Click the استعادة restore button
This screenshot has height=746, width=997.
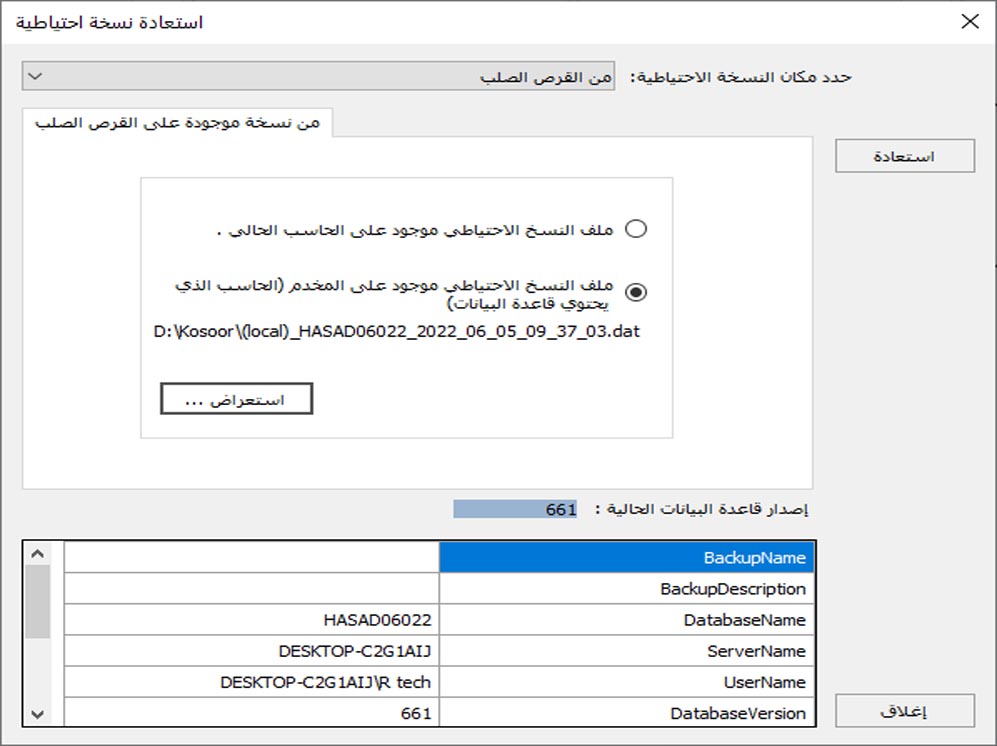905,156
